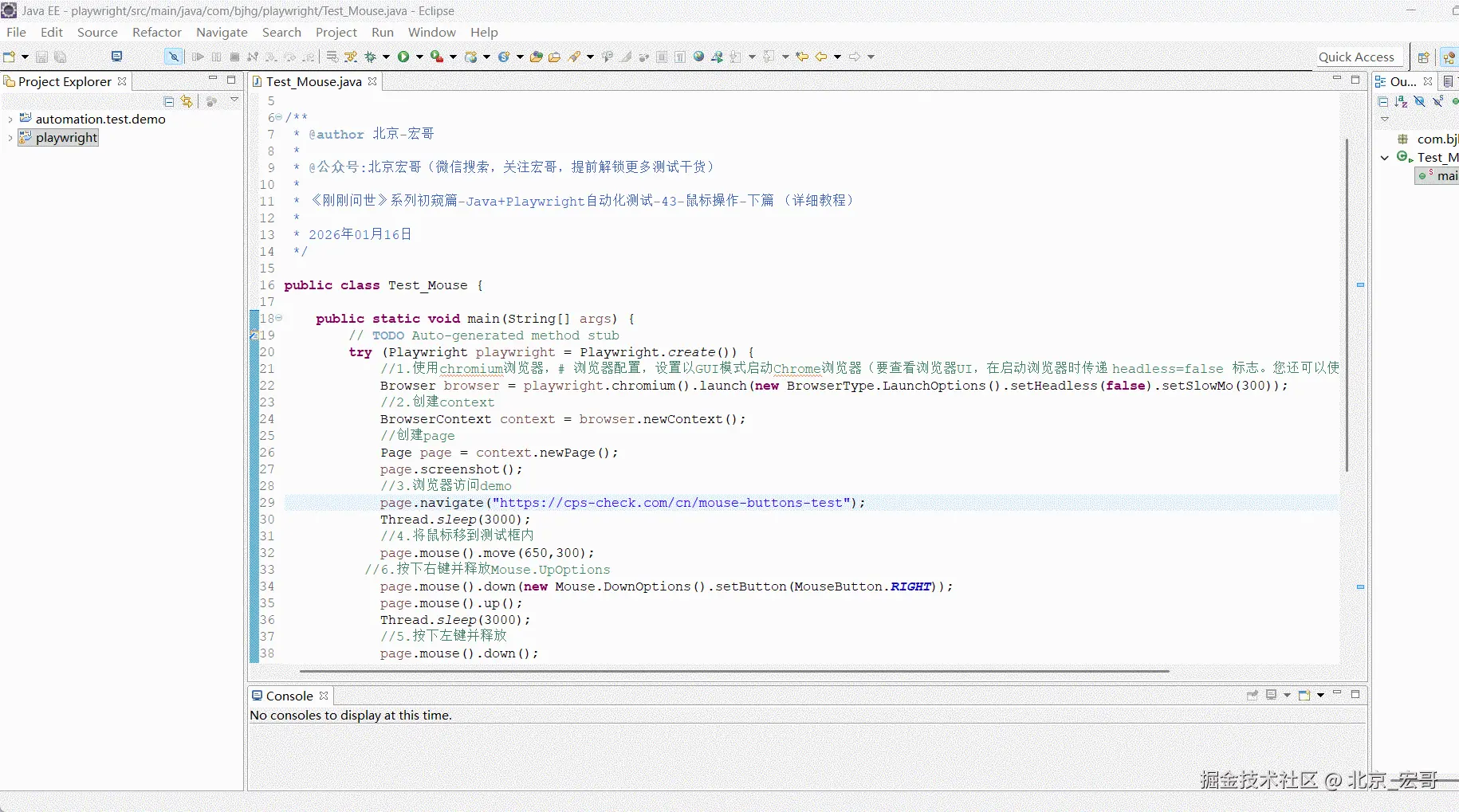Click the New file wizard icon
The width and height of the screenshot is (1459, 812).
click(10, 57)
